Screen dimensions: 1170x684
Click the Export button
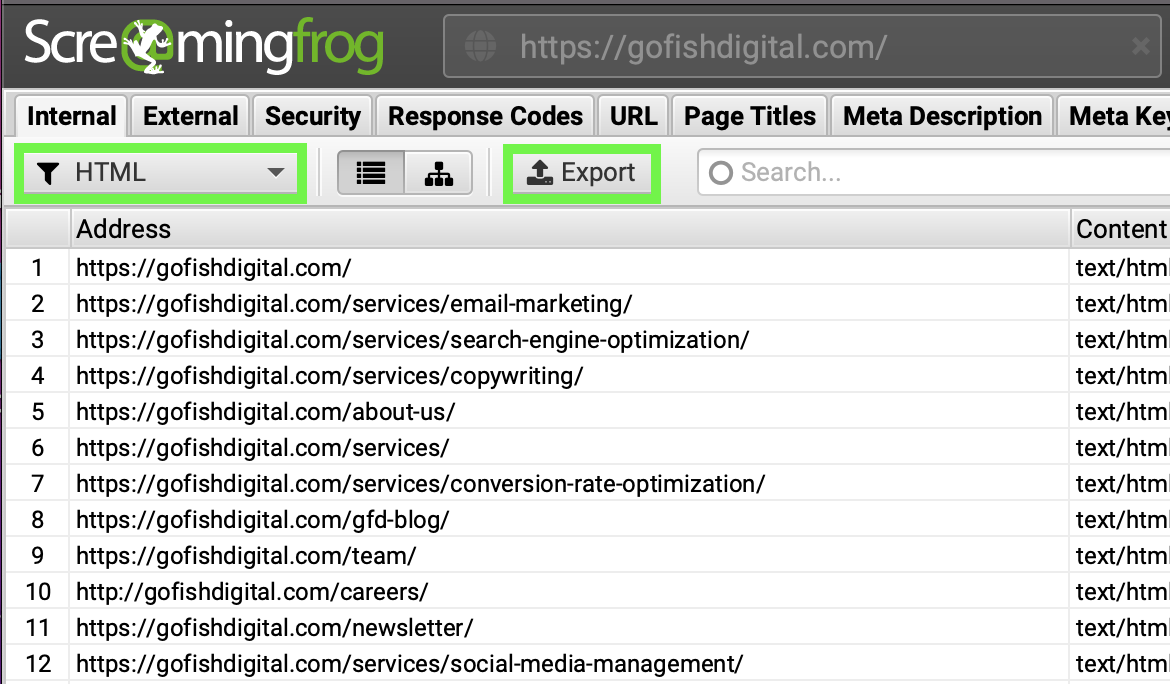point(581,171)
